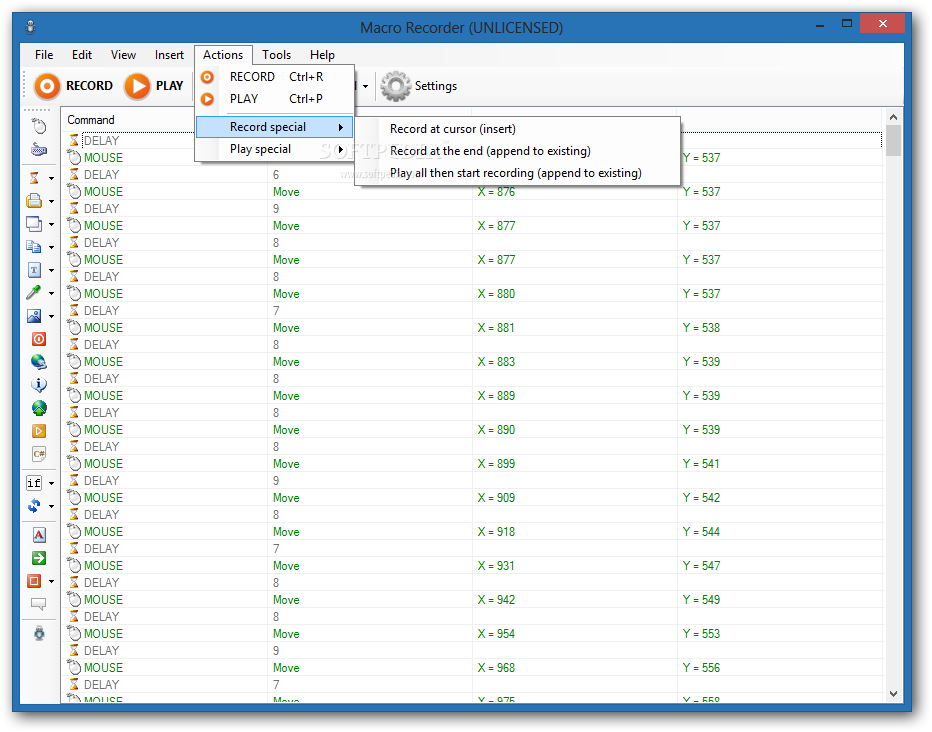Click the scrollbar down arrow
The image size is (932, 732).
(x=893, y=693)
